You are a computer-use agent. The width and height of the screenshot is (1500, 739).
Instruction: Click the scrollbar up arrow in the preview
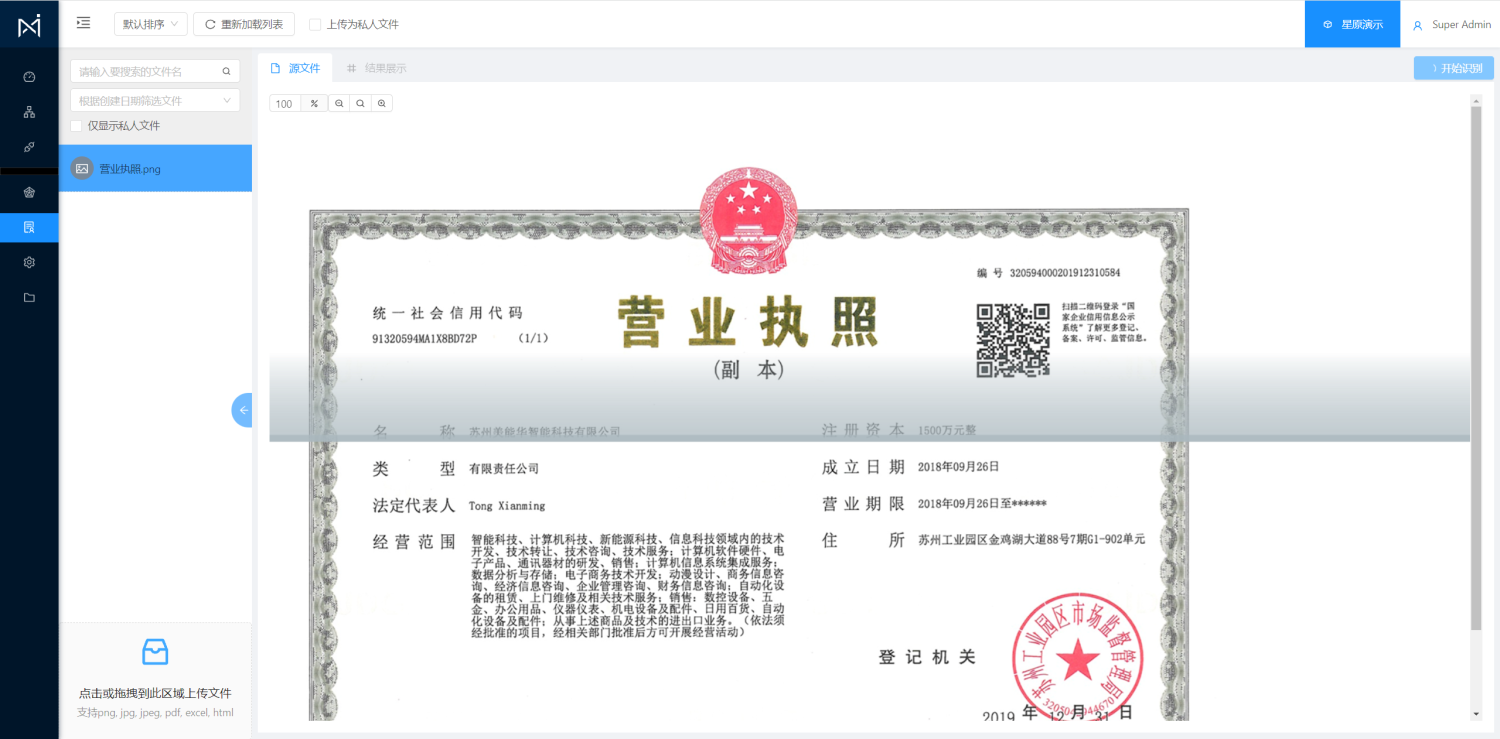coord(1476,100)
